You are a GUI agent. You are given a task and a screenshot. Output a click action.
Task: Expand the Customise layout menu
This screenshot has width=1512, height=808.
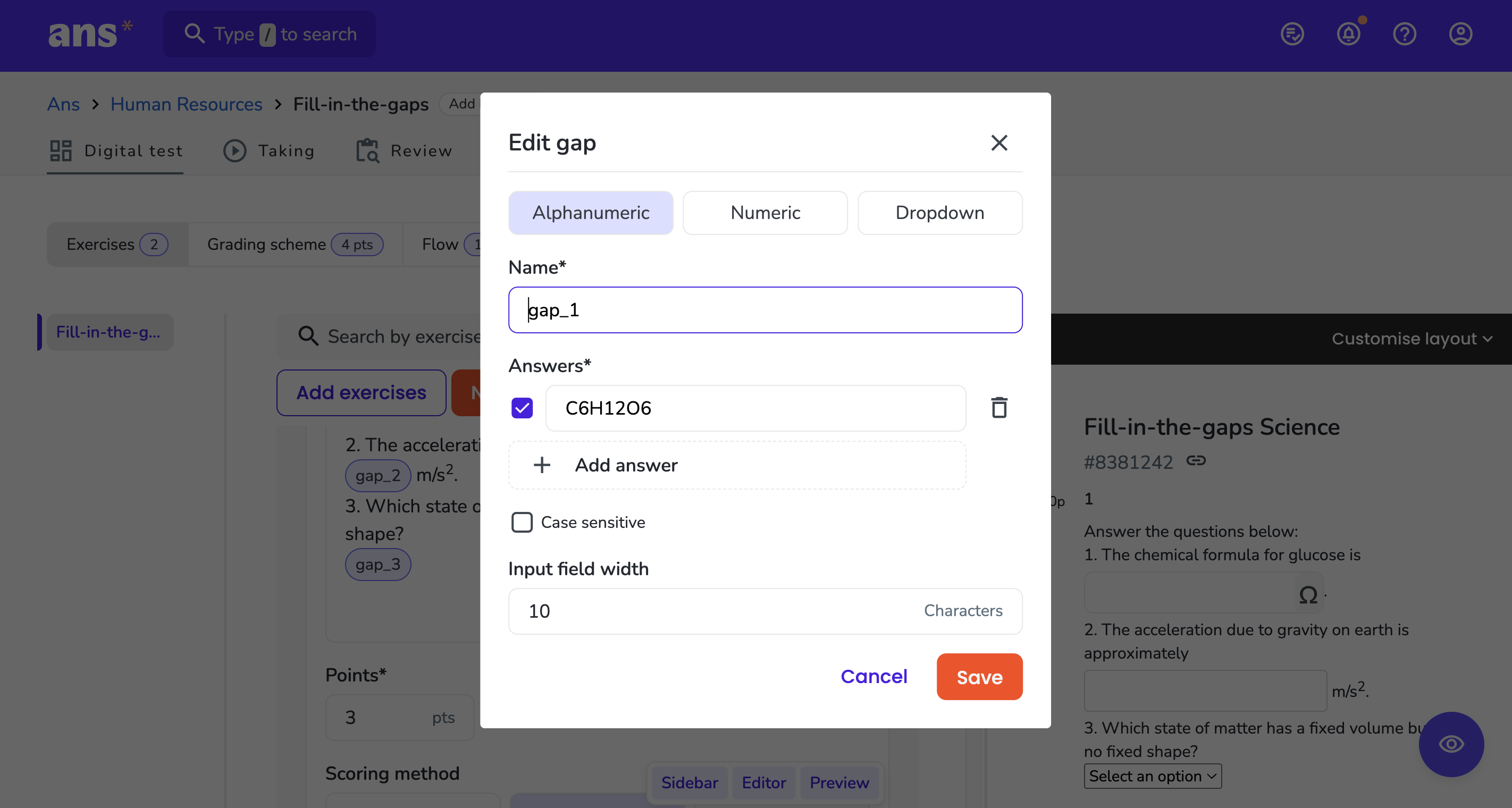coord(1412,339)
